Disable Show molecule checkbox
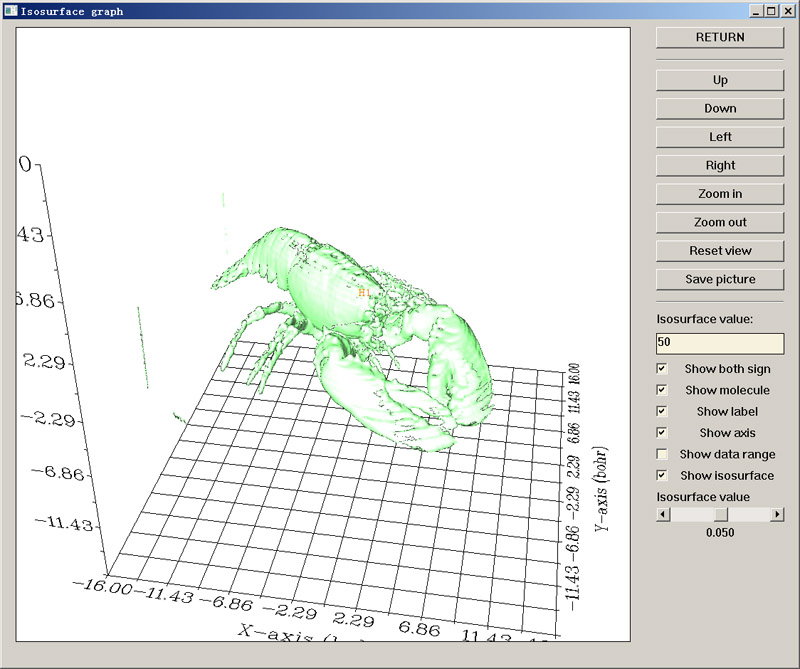This screenshot has height=669, width=800. coord(662,390)
